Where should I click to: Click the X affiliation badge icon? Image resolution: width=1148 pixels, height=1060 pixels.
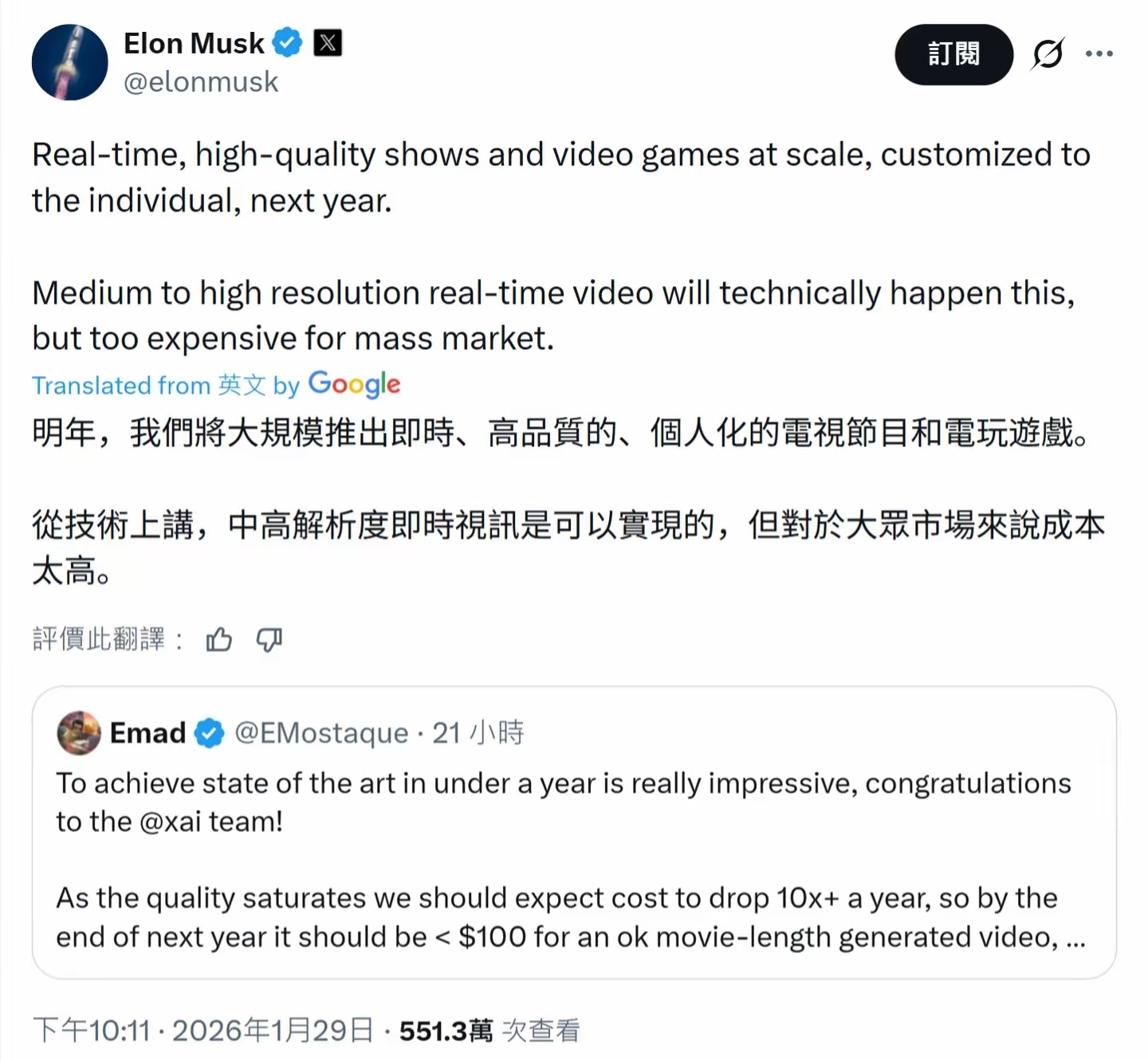[x=328, y=42]
